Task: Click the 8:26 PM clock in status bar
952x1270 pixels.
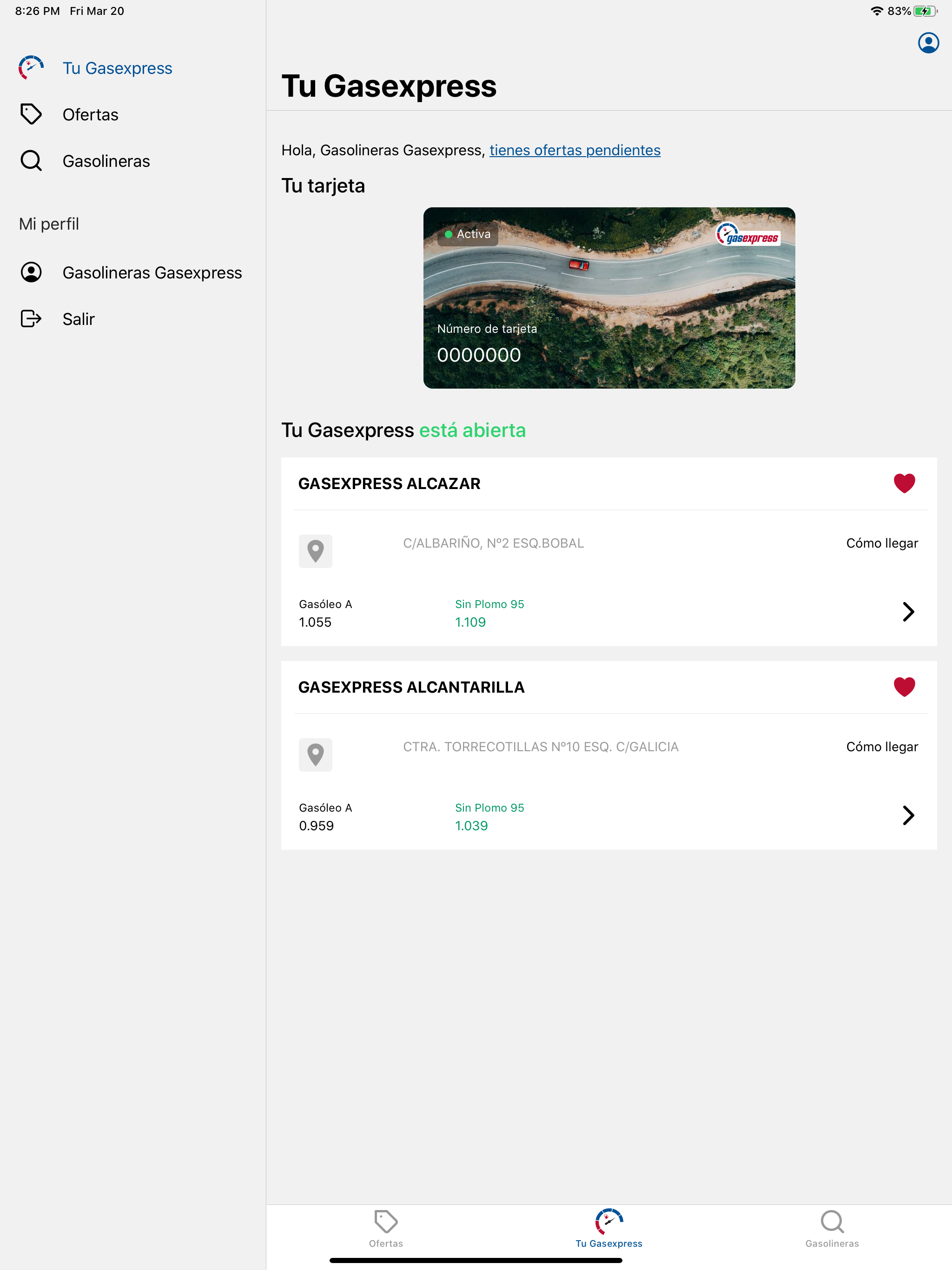Action: (x=37, y=11)
